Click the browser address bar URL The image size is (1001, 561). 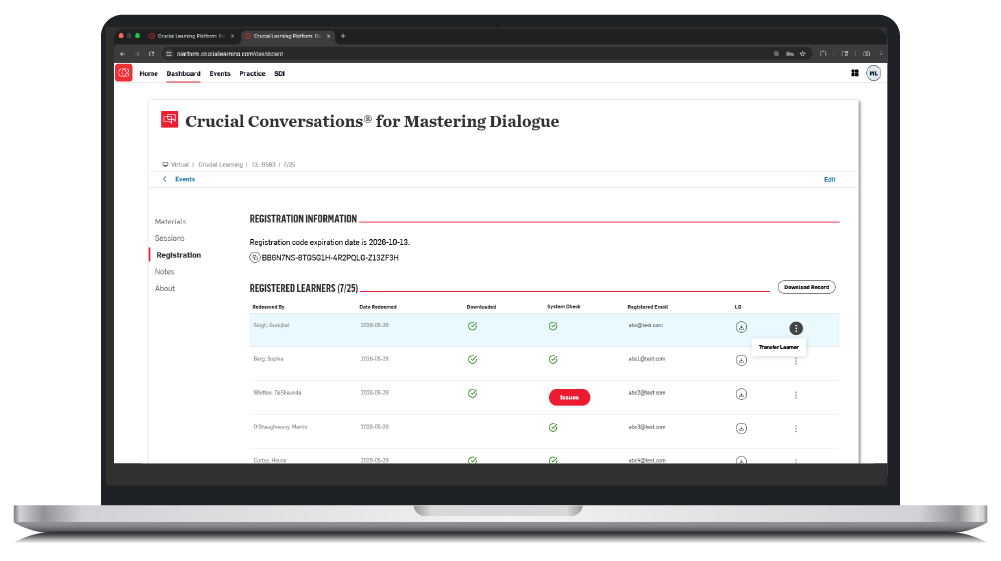tap(230, 54)
